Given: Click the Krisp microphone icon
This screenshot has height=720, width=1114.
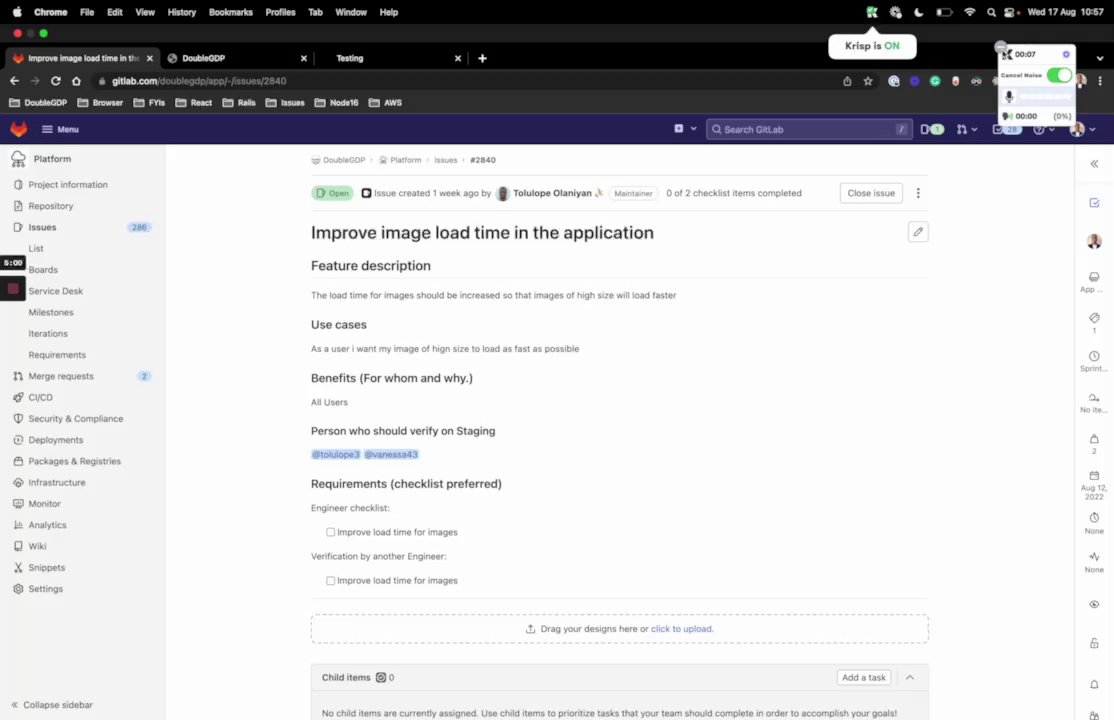Looking at the screenshot, I should tap(1009, 97).
